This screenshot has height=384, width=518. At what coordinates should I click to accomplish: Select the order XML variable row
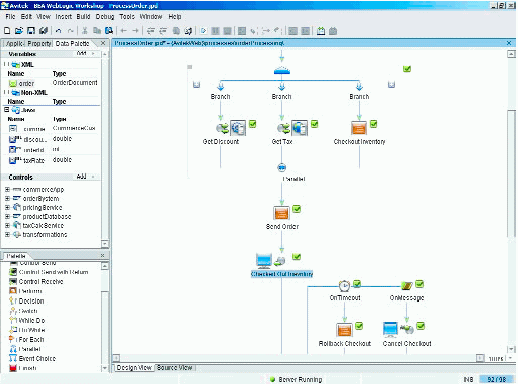[53, 83]
